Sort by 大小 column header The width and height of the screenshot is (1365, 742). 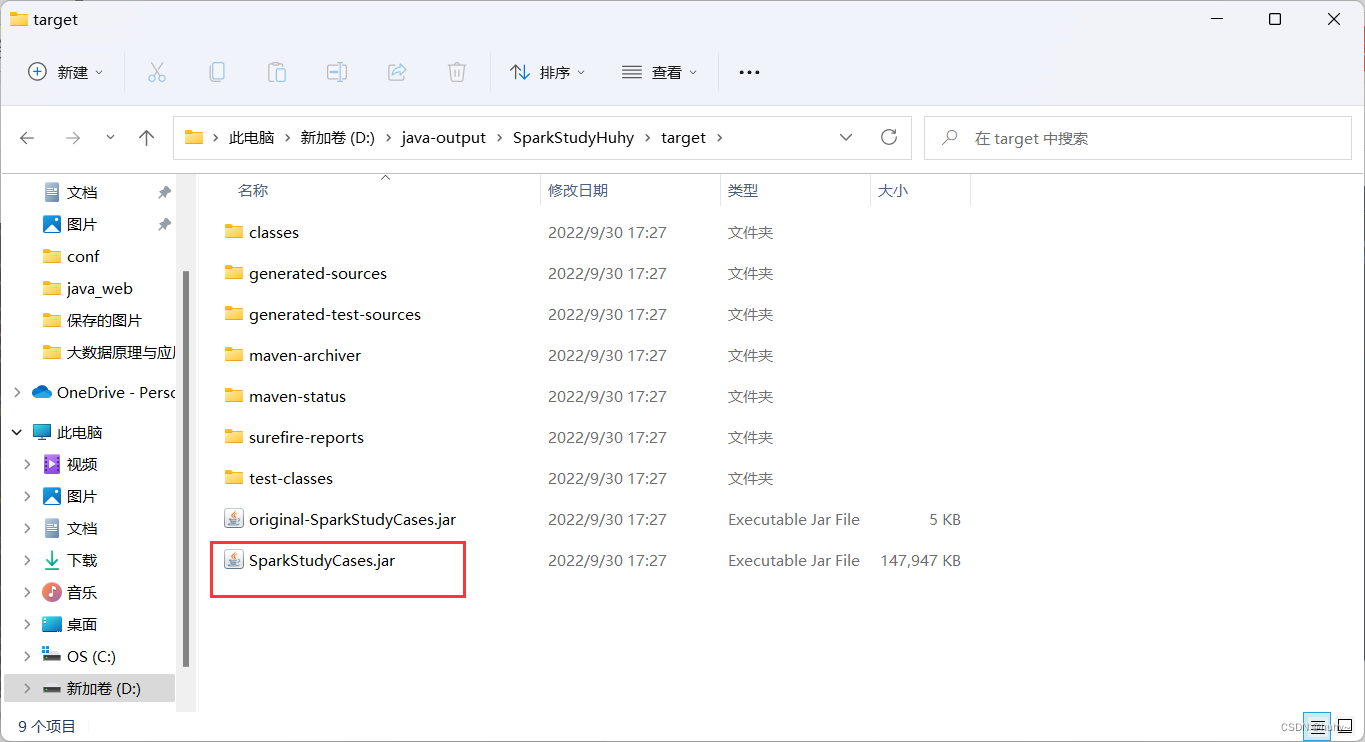tap(893, 190)
